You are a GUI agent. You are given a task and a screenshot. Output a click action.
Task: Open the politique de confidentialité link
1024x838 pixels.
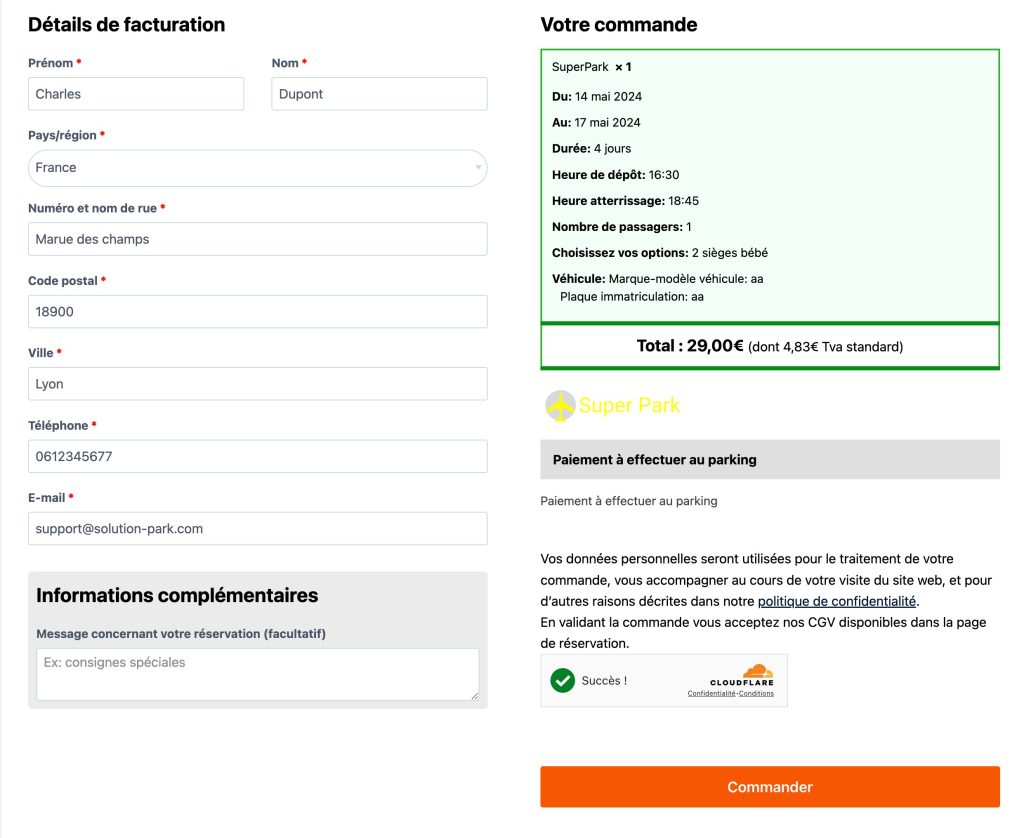pyautogui.click(x=837, y=601)
